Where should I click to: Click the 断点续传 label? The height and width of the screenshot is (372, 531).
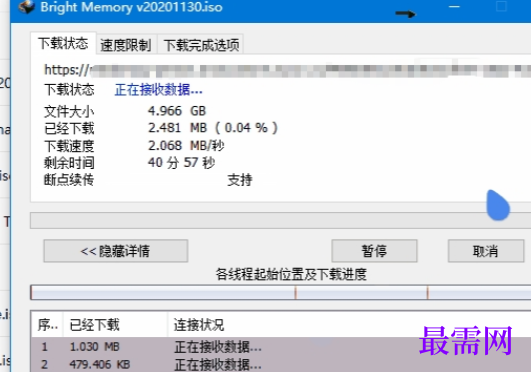(x=69, y=180)
